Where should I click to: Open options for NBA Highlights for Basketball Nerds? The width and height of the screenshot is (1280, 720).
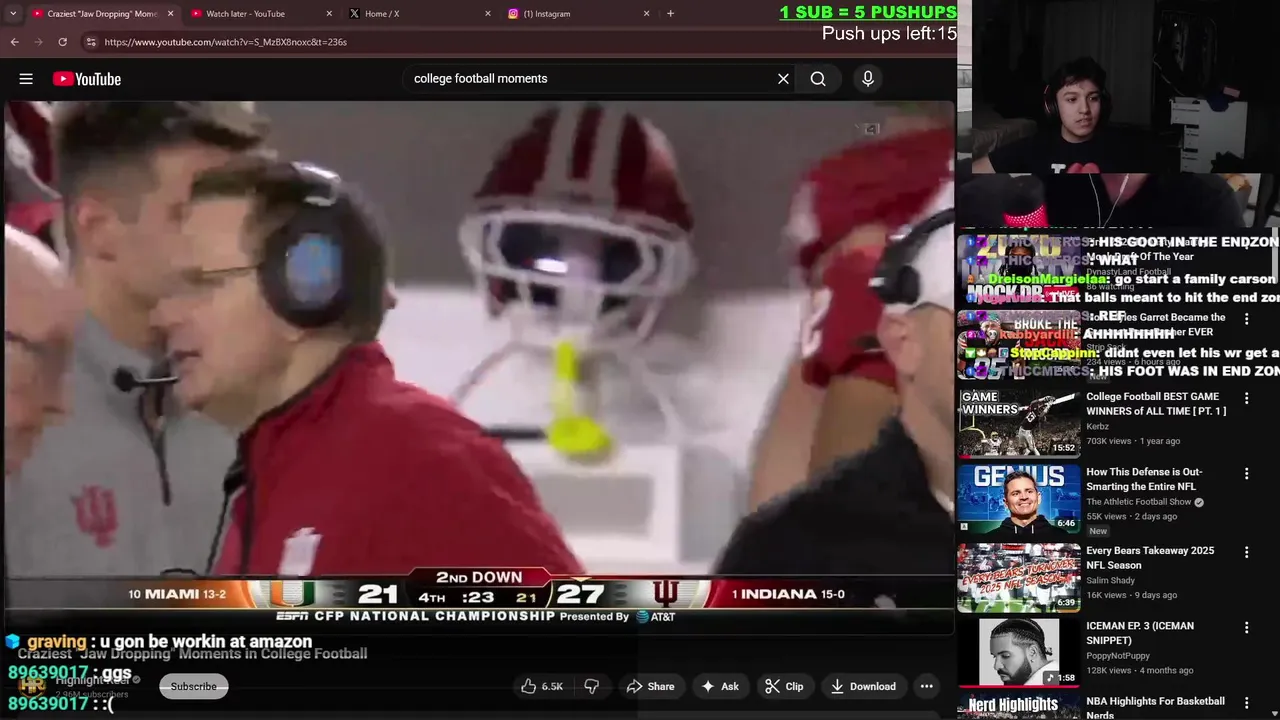[1246, 703]
